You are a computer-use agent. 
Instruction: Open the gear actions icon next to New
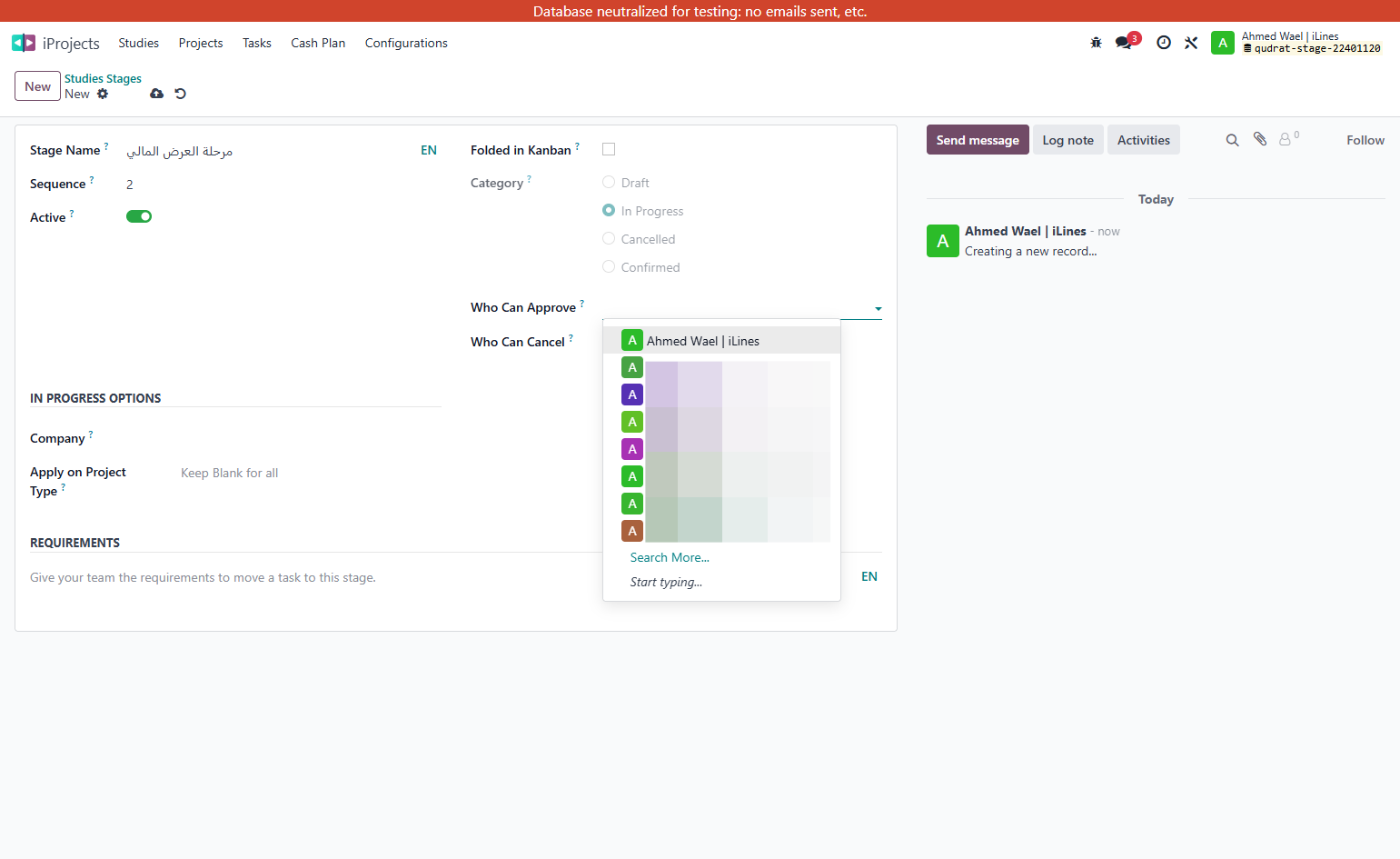(103, 94)
